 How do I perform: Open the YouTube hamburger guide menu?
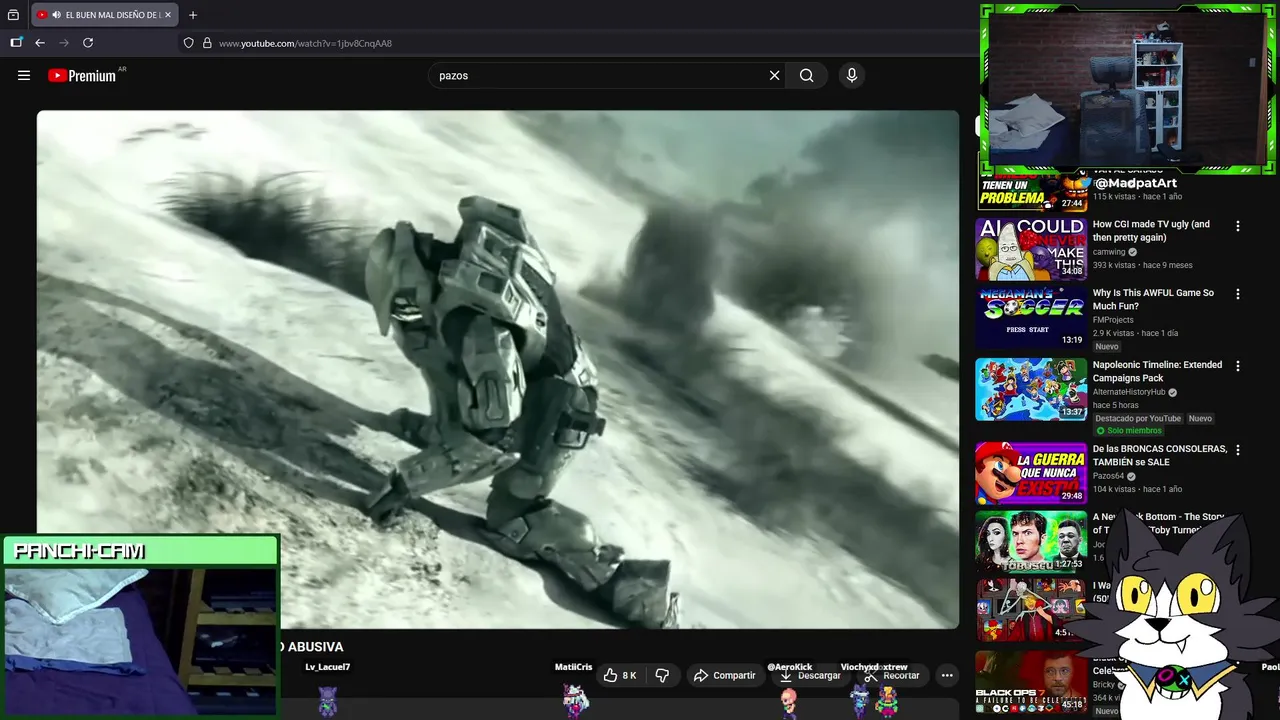point(24,75)
